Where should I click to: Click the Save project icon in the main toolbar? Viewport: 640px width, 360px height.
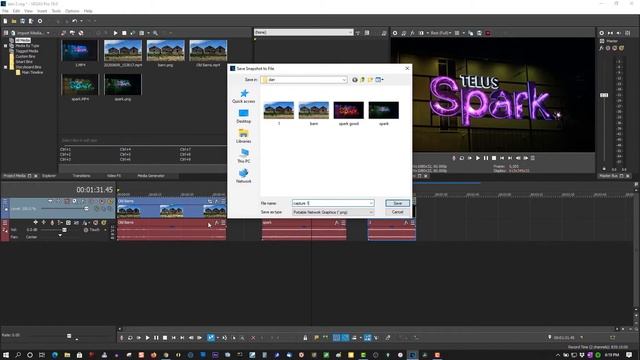(22, 21)
